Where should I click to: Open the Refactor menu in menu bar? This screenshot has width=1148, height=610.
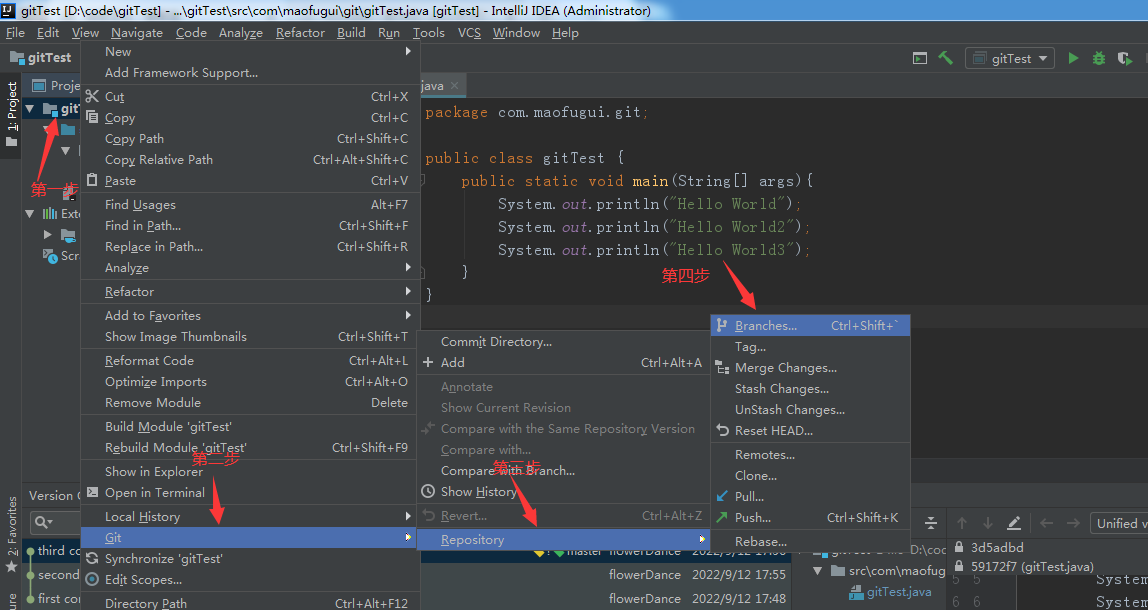pos(300,32)
